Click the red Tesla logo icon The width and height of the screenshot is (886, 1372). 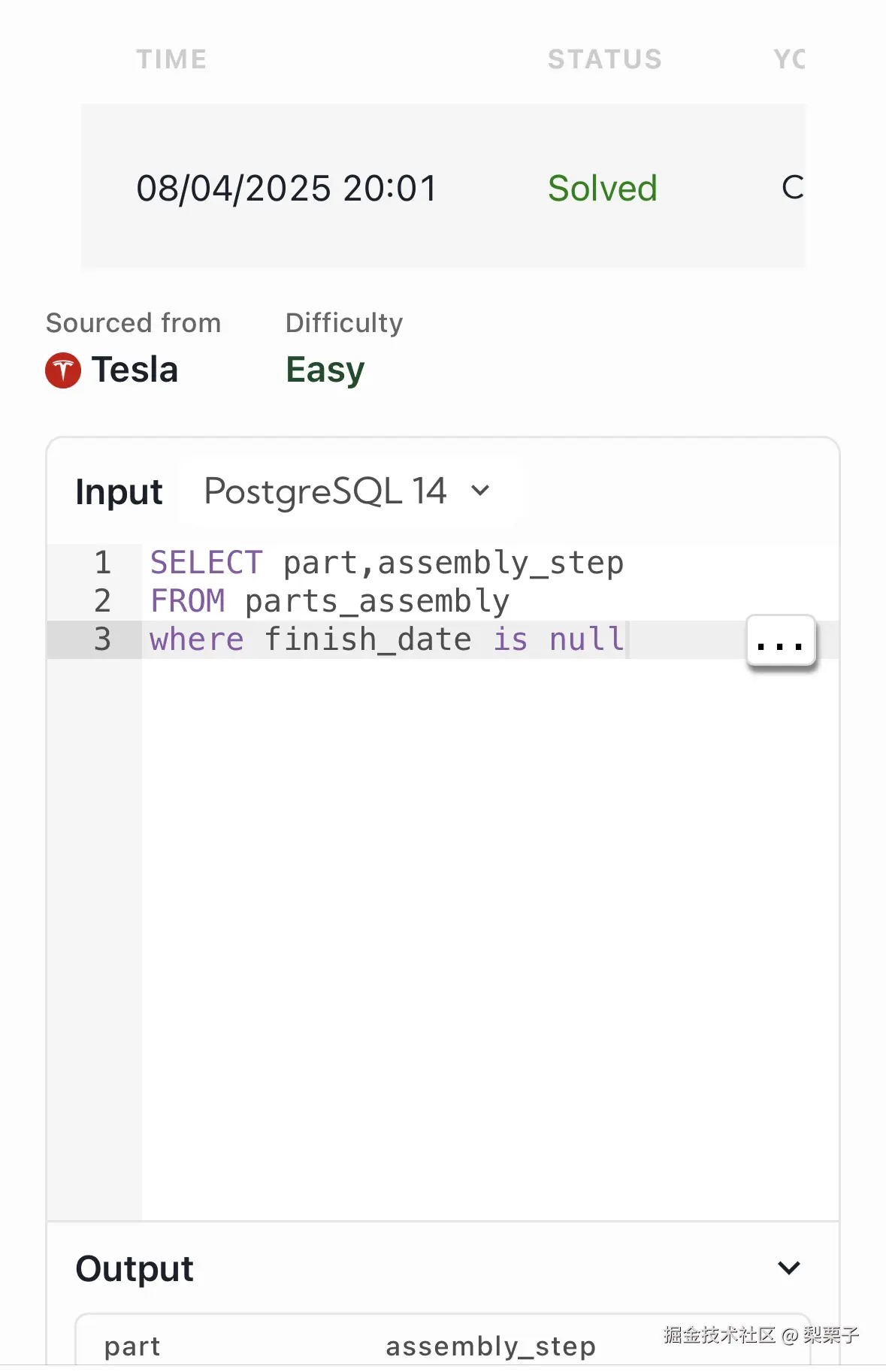pos(63,370)
